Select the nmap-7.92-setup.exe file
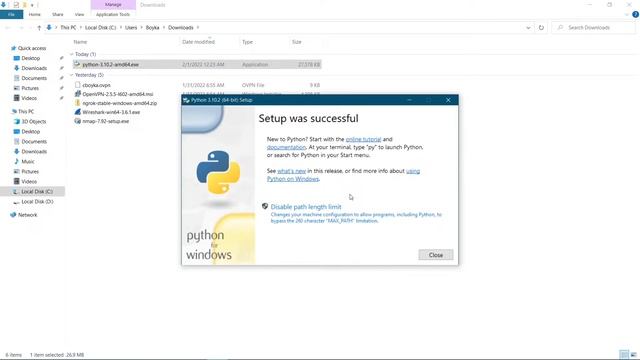Screen dimensions: 640x360 [x=106, y=121]
